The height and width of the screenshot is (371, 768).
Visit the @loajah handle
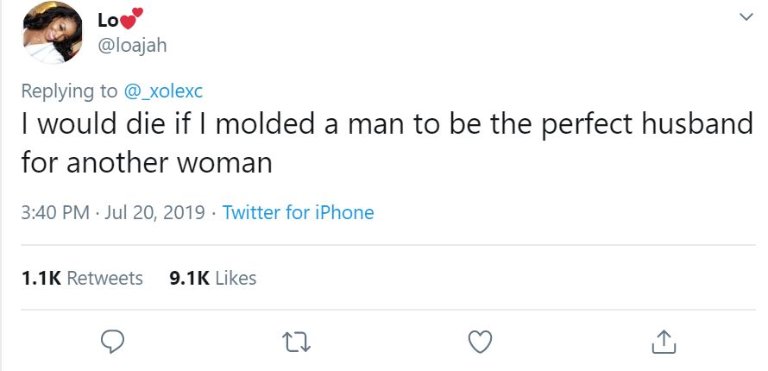[x=132, y=46]
